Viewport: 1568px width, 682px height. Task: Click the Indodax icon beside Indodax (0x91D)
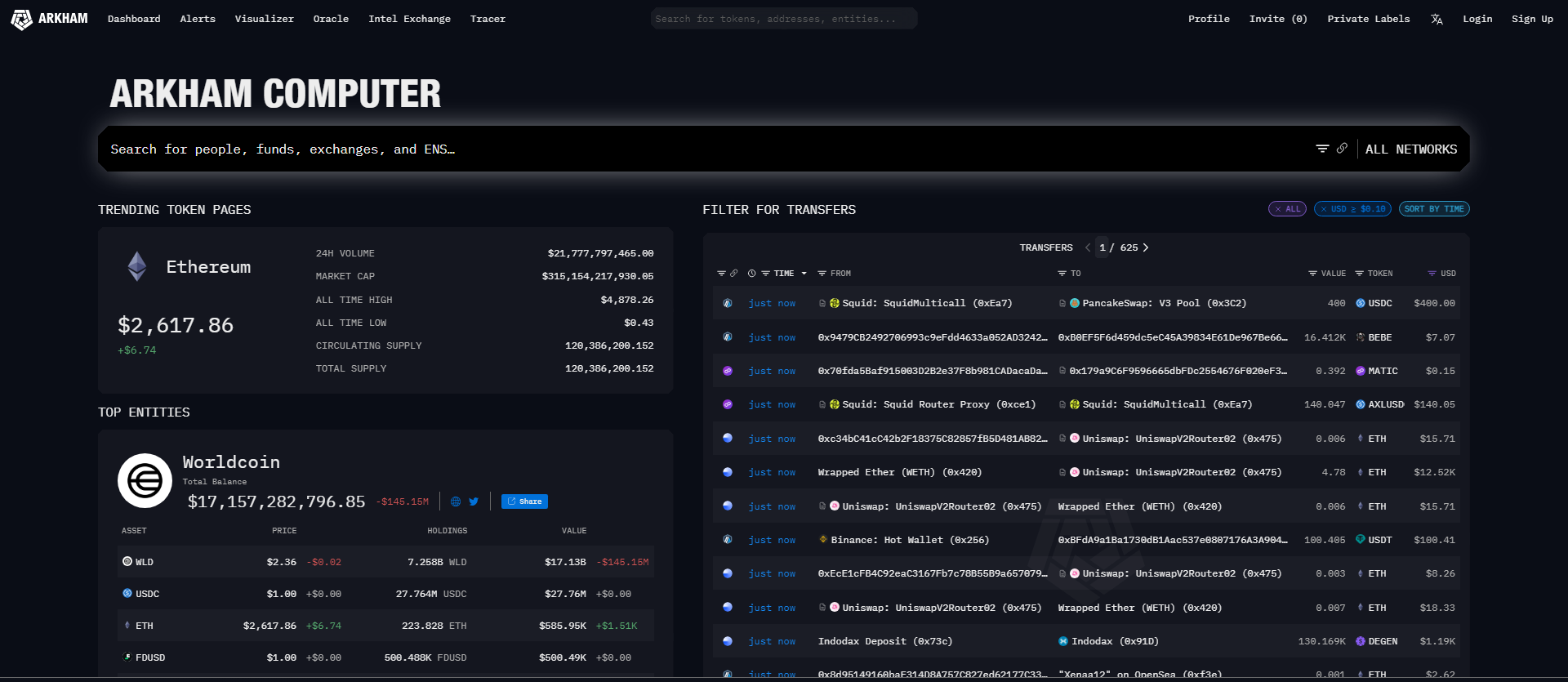pos(1063,641)
